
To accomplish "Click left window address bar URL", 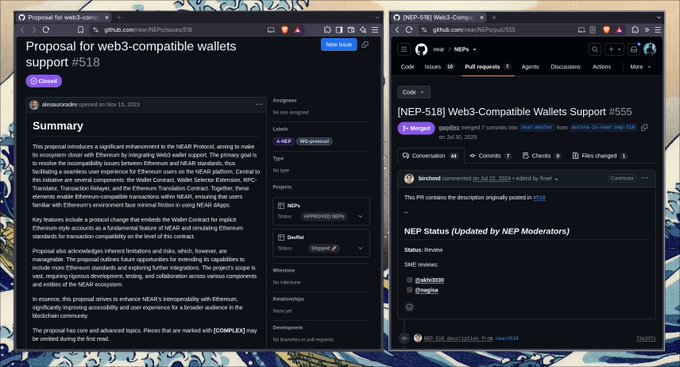I will pos(148,29).
